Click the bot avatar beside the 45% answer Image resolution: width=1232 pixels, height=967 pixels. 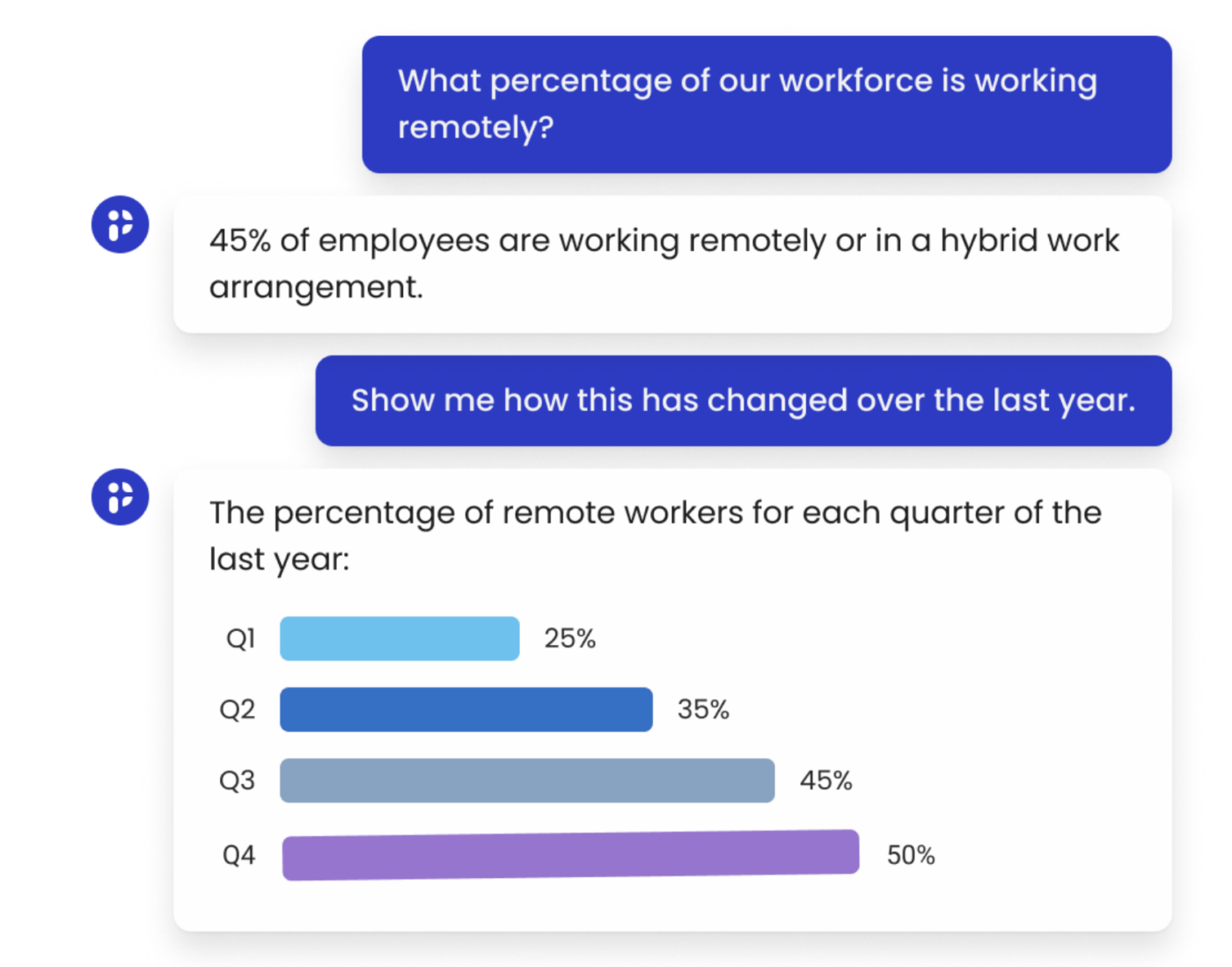point(120,224)
